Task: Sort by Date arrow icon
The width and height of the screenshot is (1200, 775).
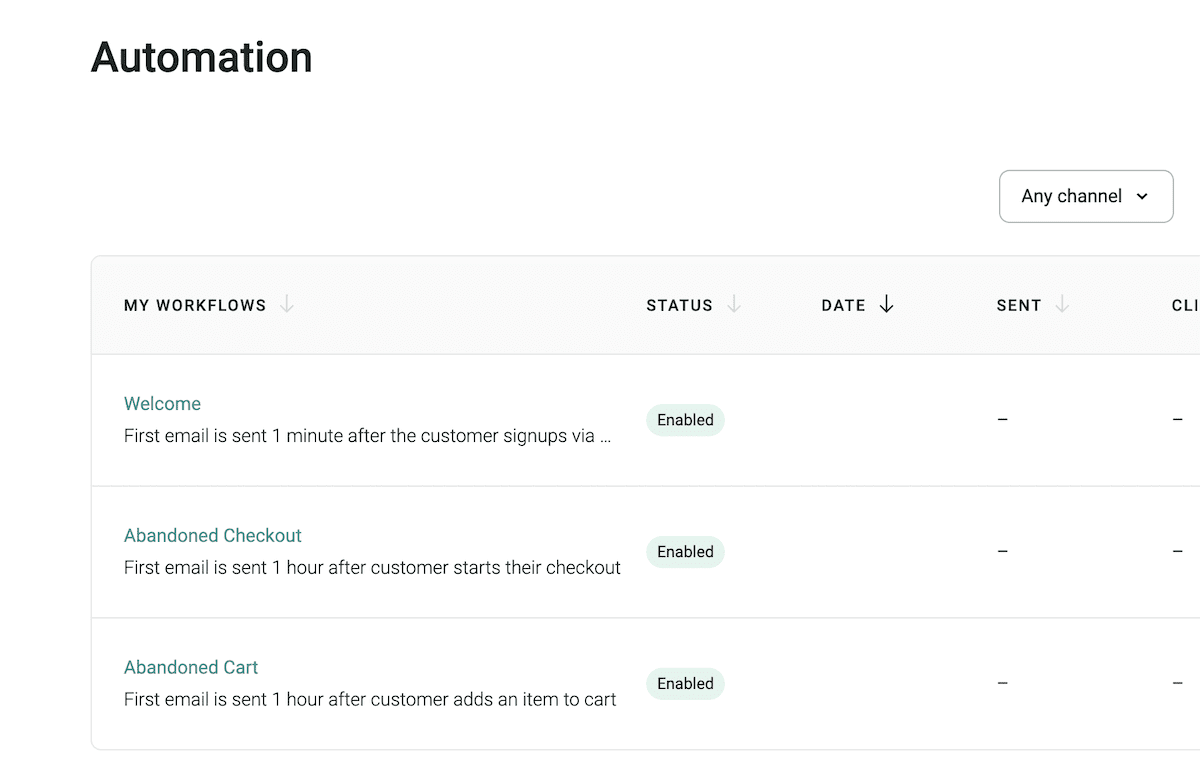Action: [886, 304]
